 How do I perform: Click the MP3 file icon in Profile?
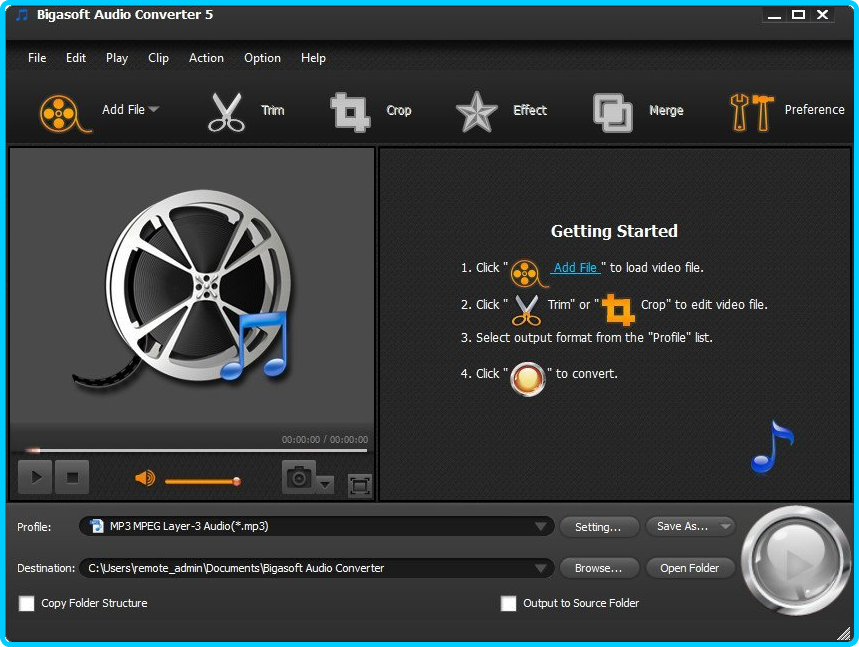[96, 526]
